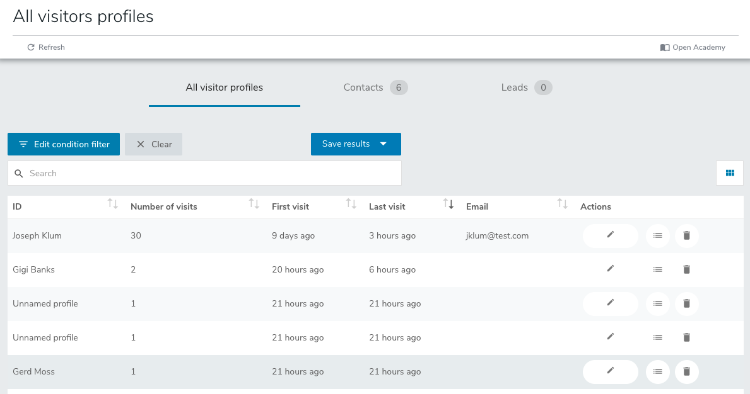The height and width of the screenshot is (394, 750).
Task: Clear the applied filter
Action: click(154, 144)
